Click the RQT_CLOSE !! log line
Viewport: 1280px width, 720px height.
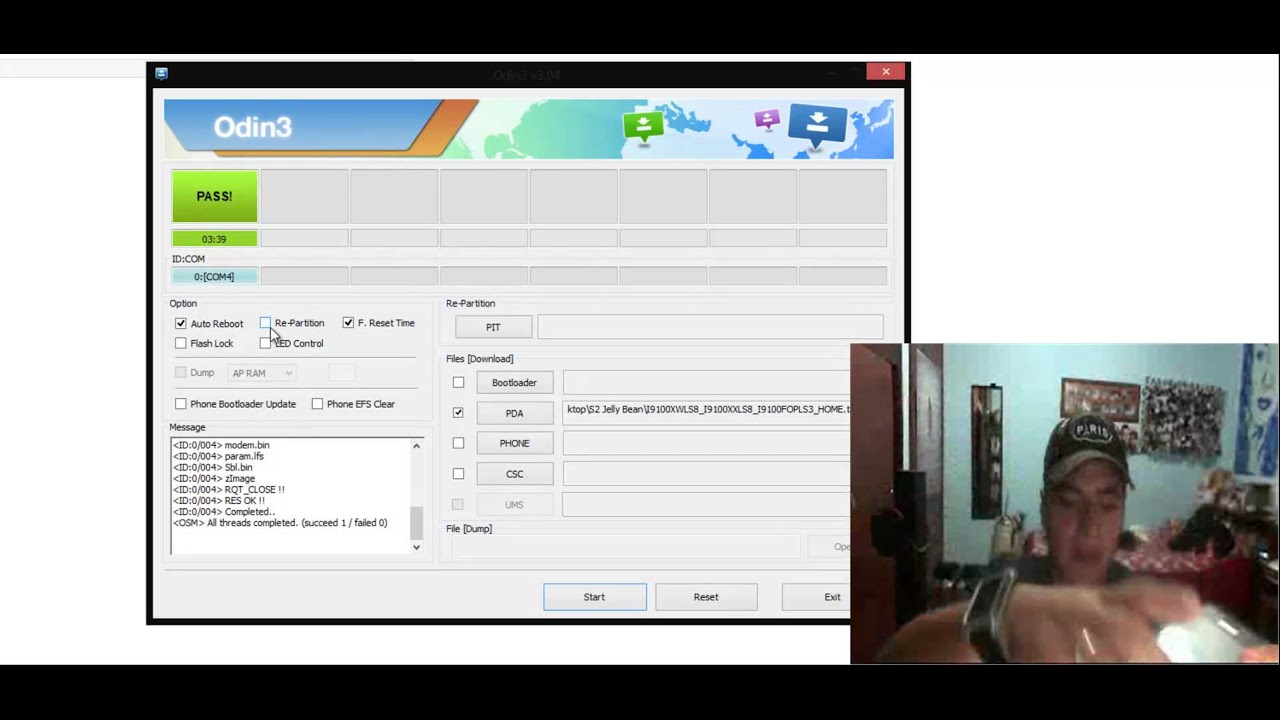229,489
